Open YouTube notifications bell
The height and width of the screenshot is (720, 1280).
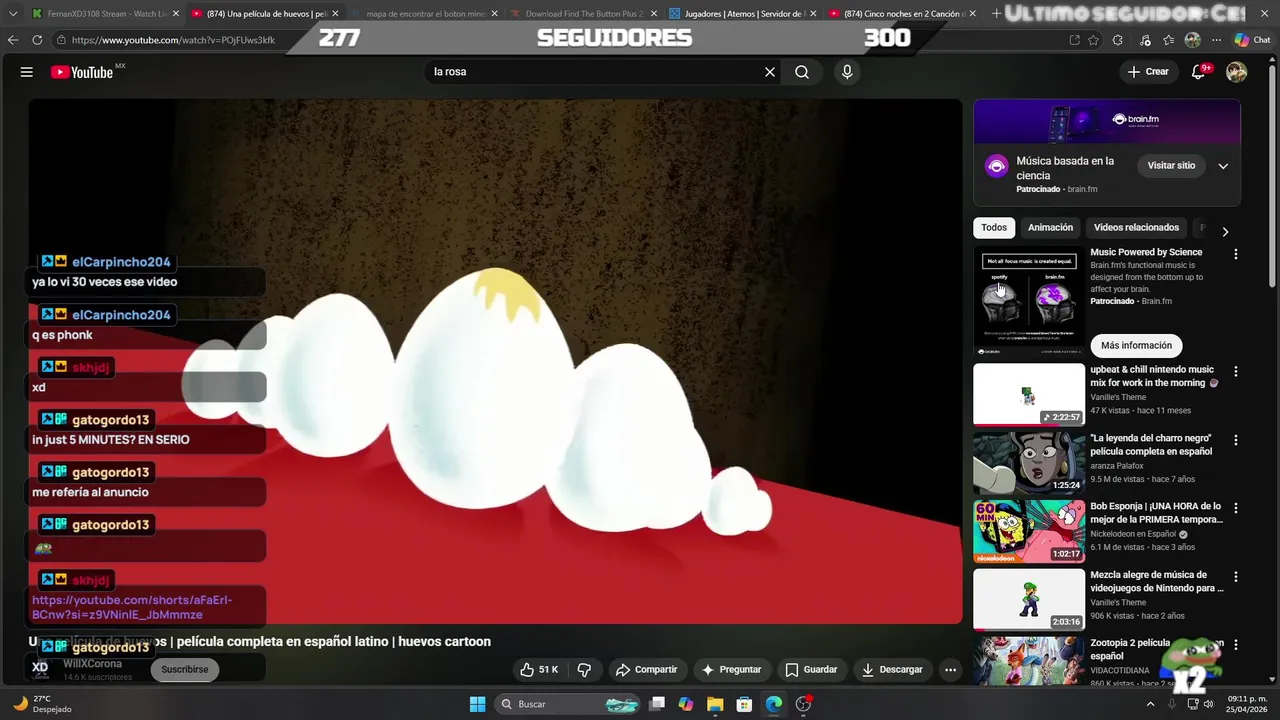(x=1199, y=72)
